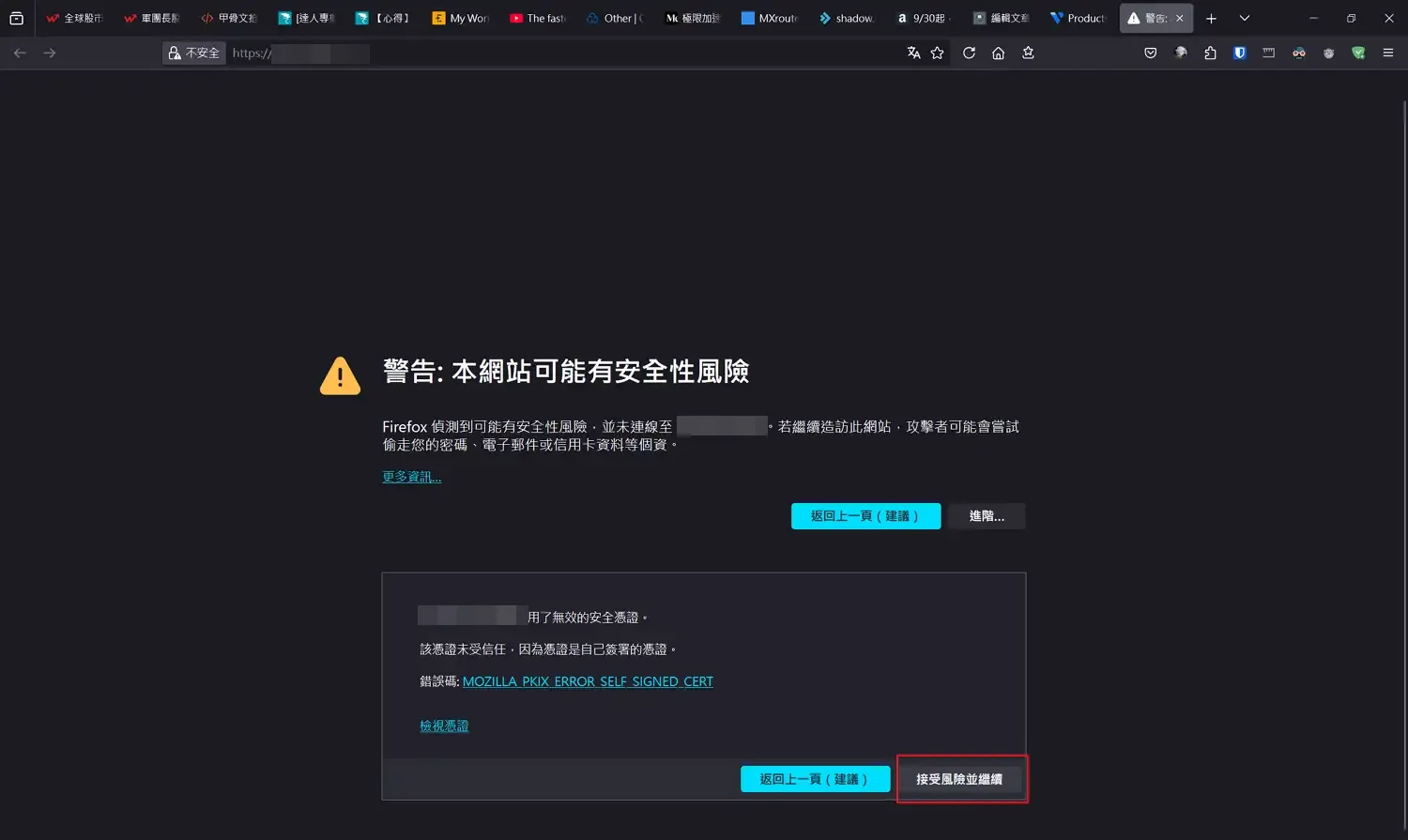Click the 進階... advanced button

[x=986, y=516]
